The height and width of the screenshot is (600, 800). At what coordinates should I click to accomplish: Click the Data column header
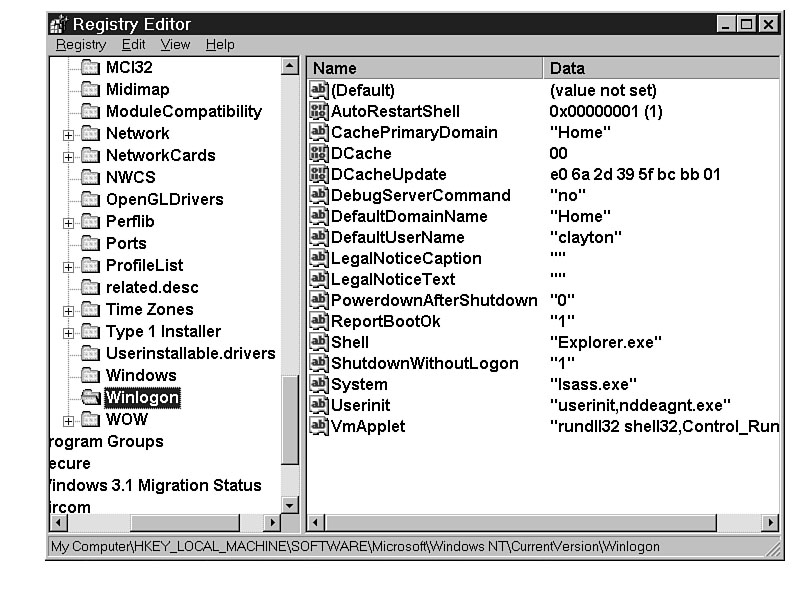click(x=660, y=69)
